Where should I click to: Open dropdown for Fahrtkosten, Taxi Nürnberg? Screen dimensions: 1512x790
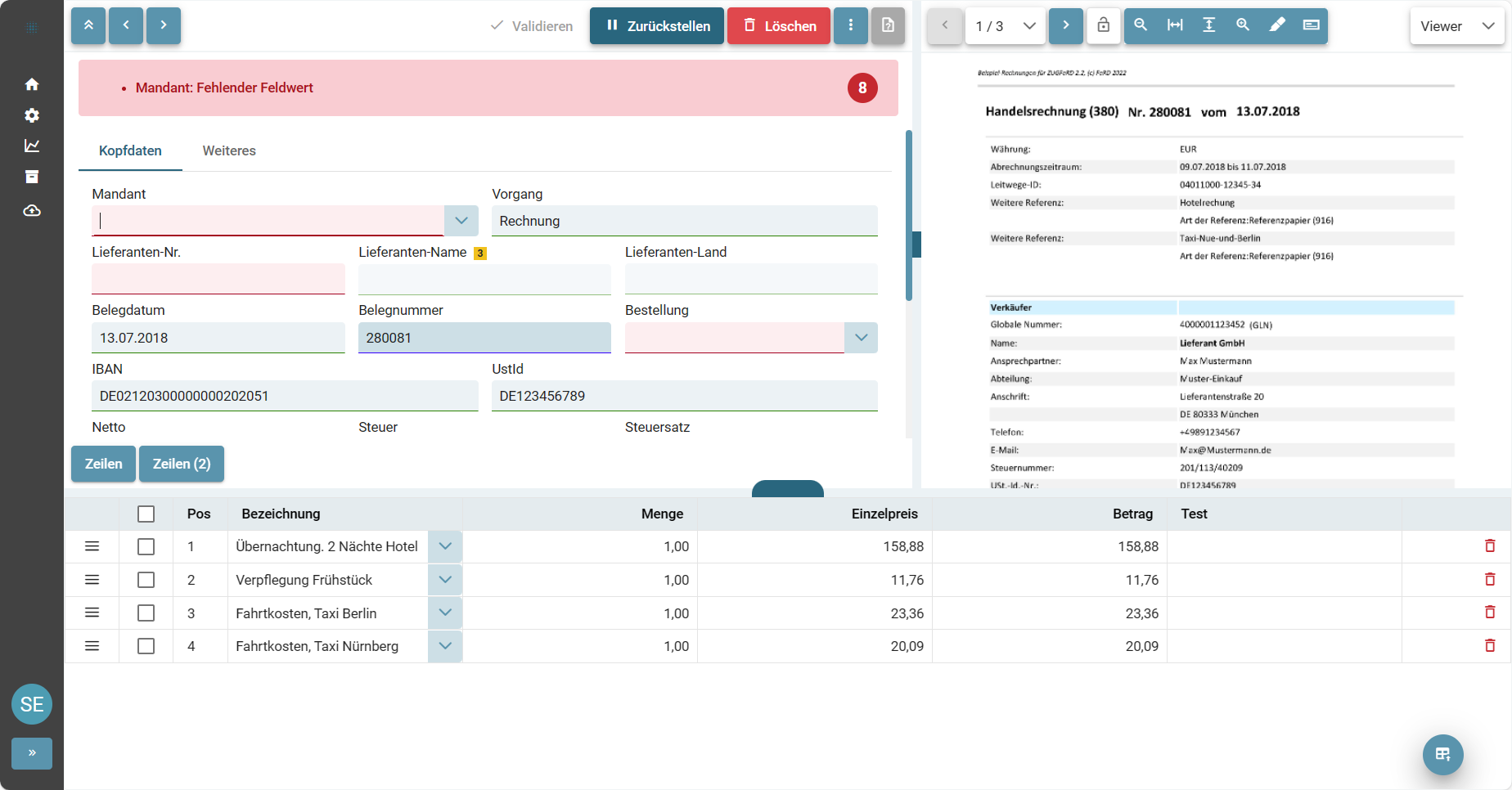point(445,646)
